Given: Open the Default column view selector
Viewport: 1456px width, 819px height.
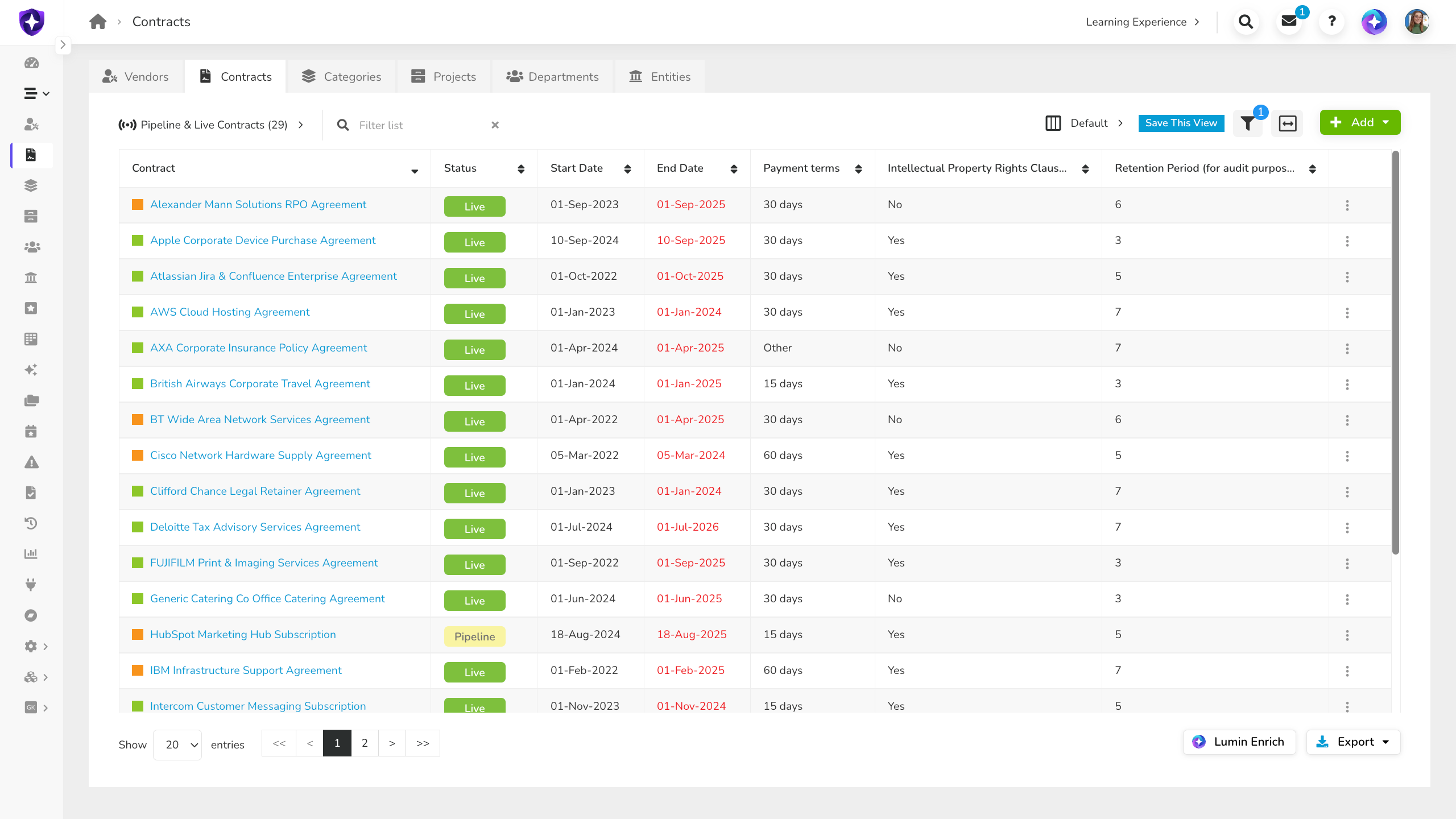Looking at the screenshot, I should click(x=1084, y=123).
